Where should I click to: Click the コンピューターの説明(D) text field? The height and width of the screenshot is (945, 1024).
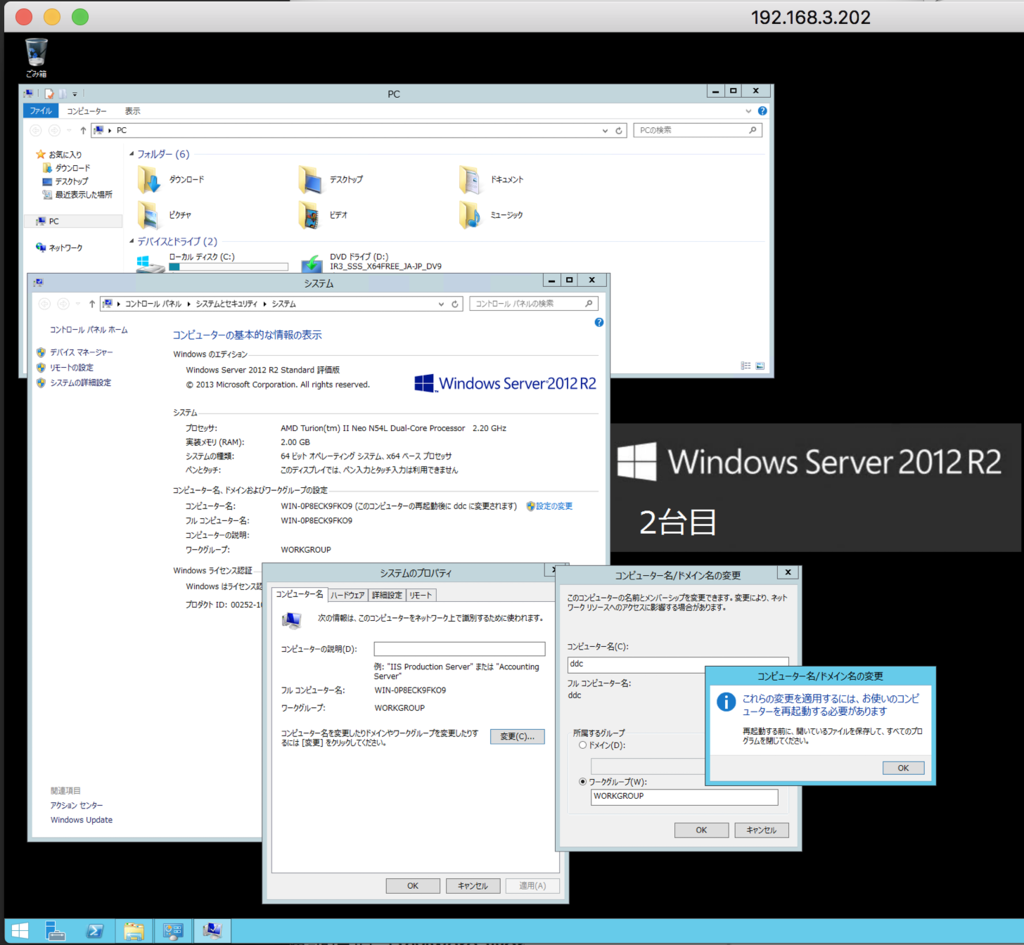click(459, 649)
